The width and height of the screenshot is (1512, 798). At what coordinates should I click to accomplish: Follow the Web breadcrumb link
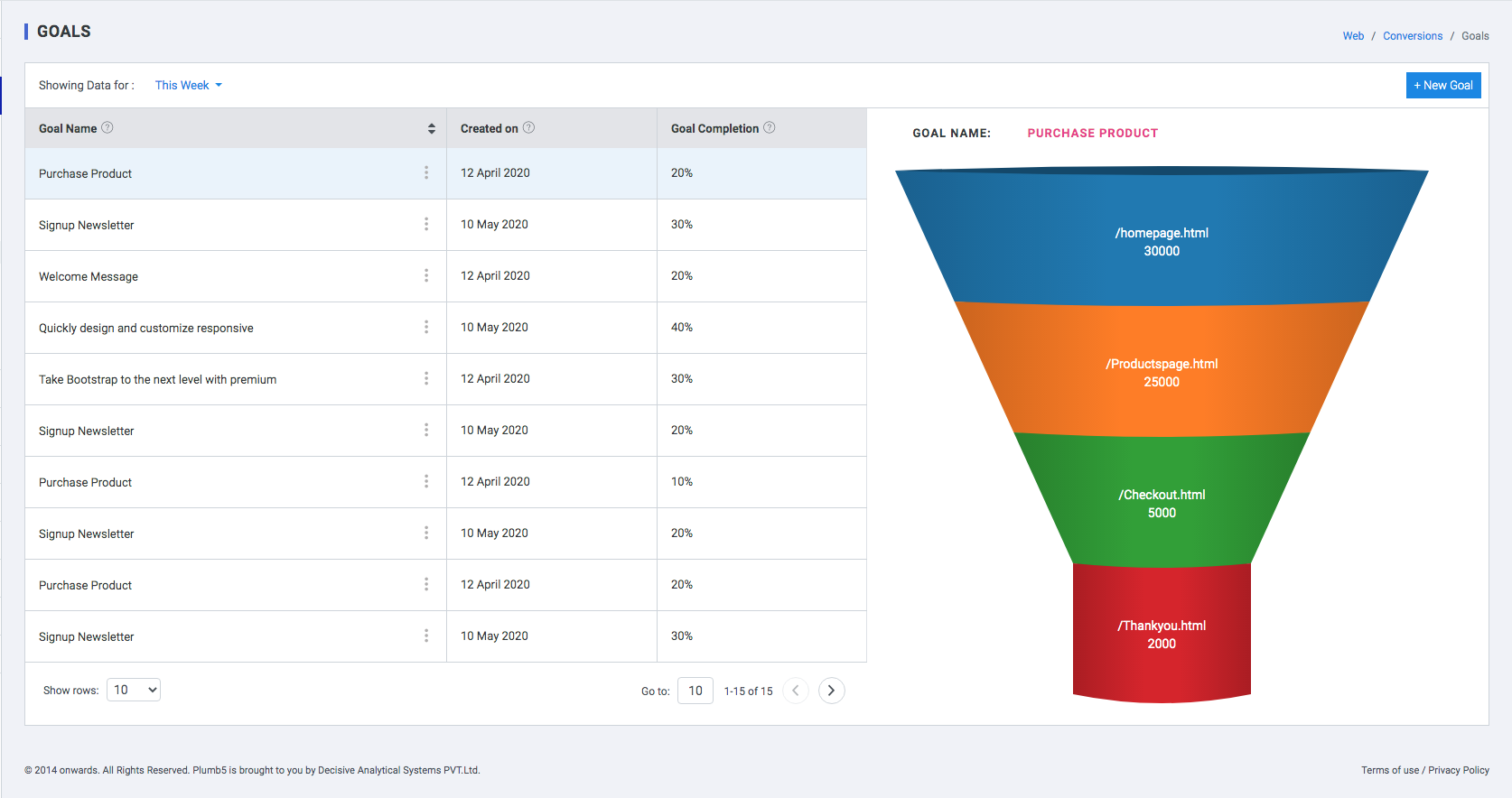click(1353, 36)
